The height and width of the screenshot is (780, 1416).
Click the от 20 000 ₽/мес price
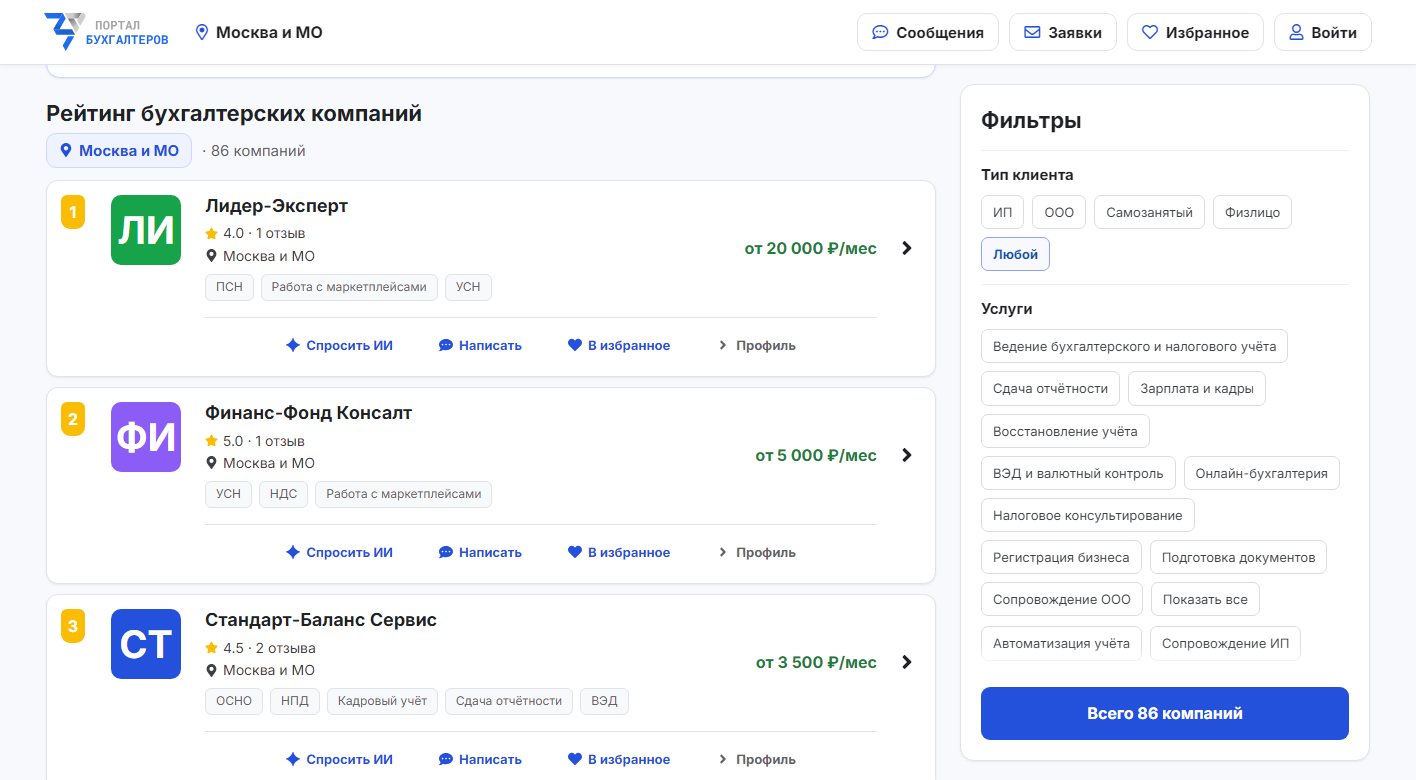810,248
